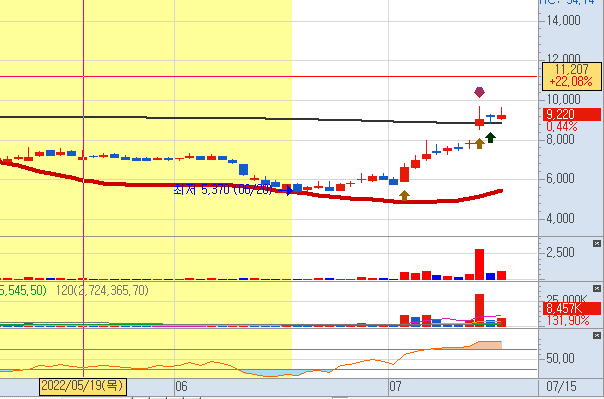Click the 최저 5,370 low-price annotation

point(223,189)
